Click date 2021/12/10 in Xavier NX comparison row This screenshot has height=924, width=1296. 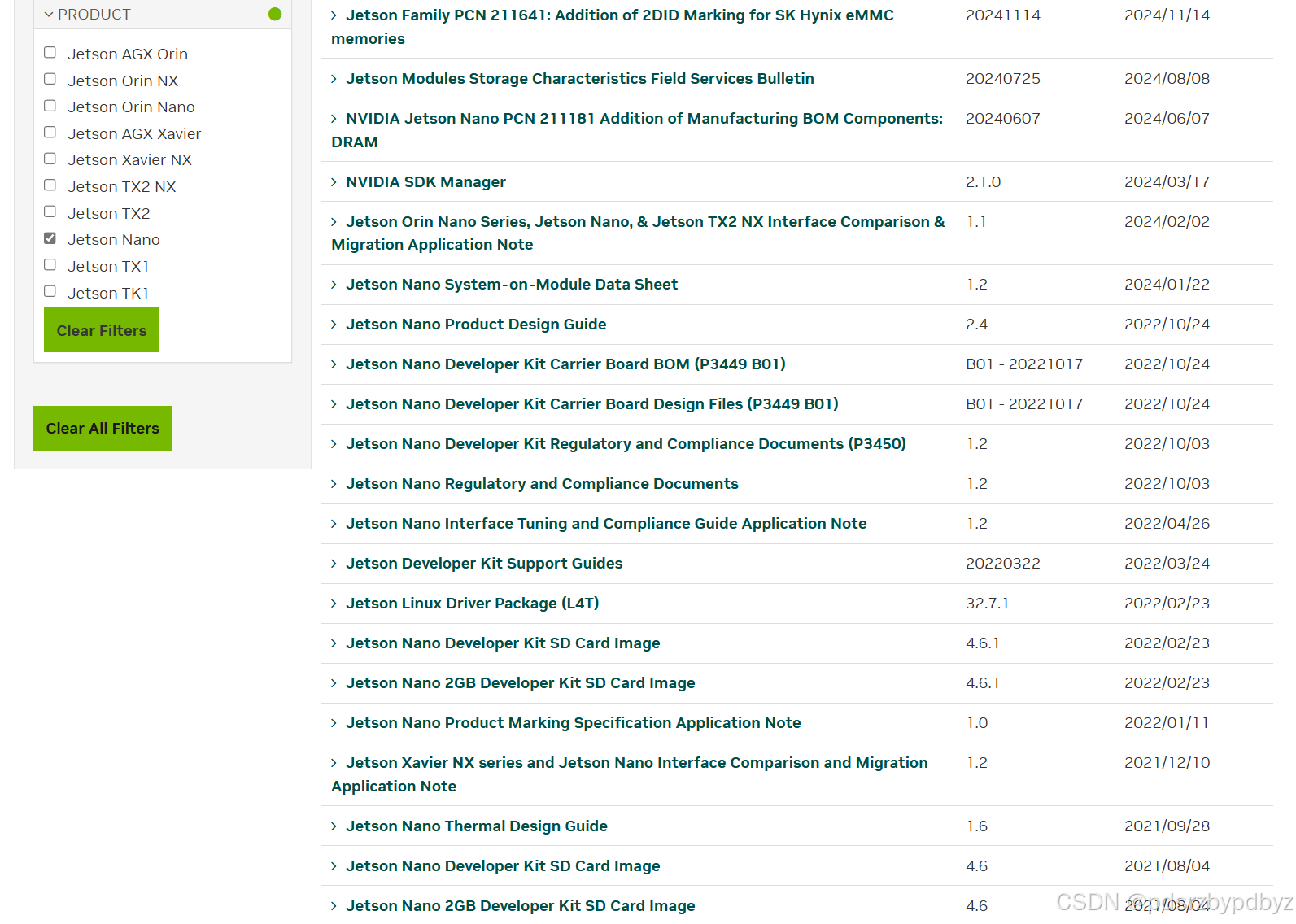pyautogui.click(x=1167, y=762)
